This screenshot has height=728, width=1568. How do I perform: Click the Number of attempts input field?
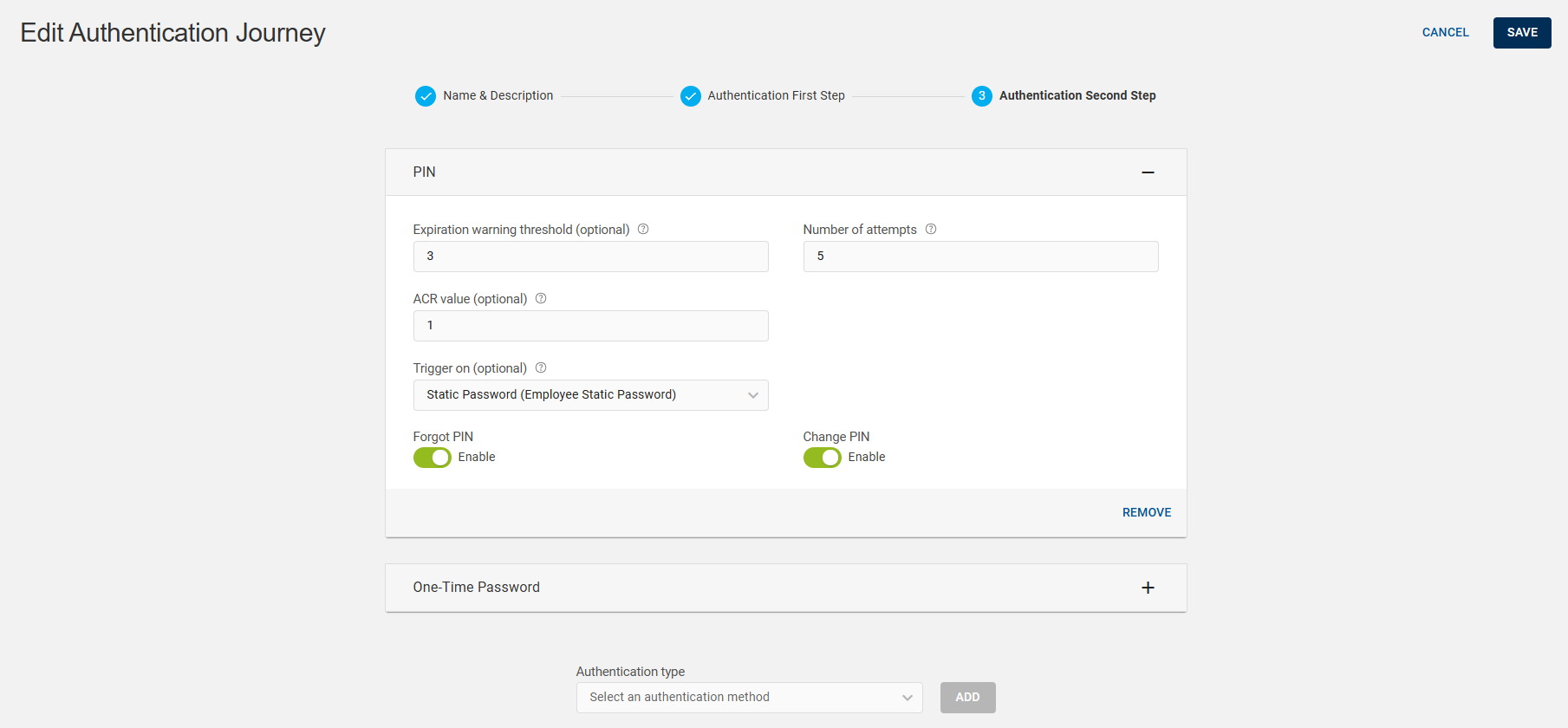coord(980,257)
